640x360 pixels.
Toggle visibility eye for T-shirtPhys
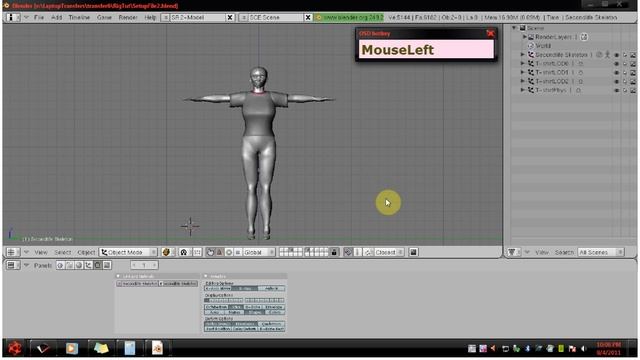point(617,91)
